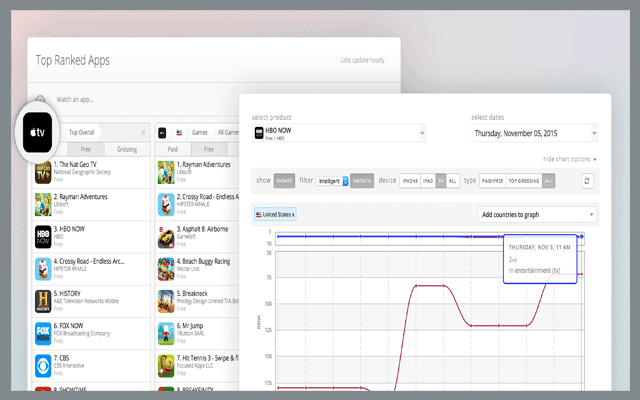Image resolution: width=640 pixels, height=400 pixels.
Task: Open the HBO NOW icon in Top Overall list
Action: click(x=43, y=237)
